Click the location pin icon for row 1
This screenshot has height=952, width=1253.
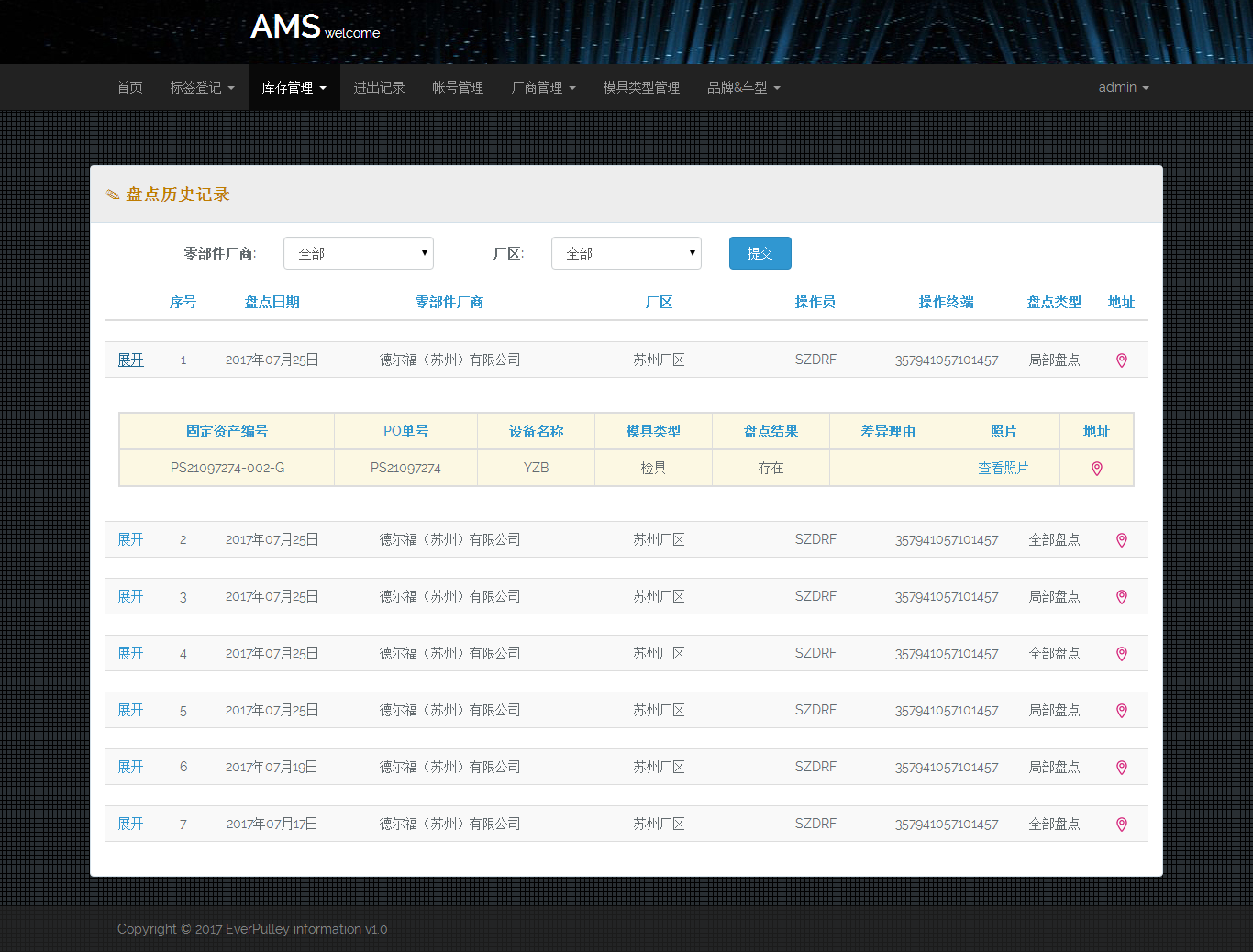pyautogui.click(x=1121, y=360)
